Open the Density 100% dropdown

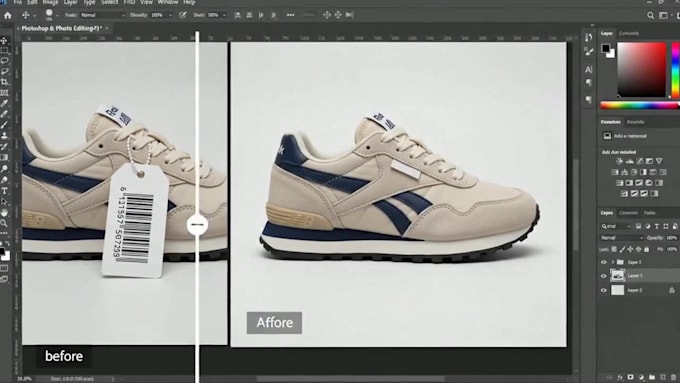[x=161, y=15]
